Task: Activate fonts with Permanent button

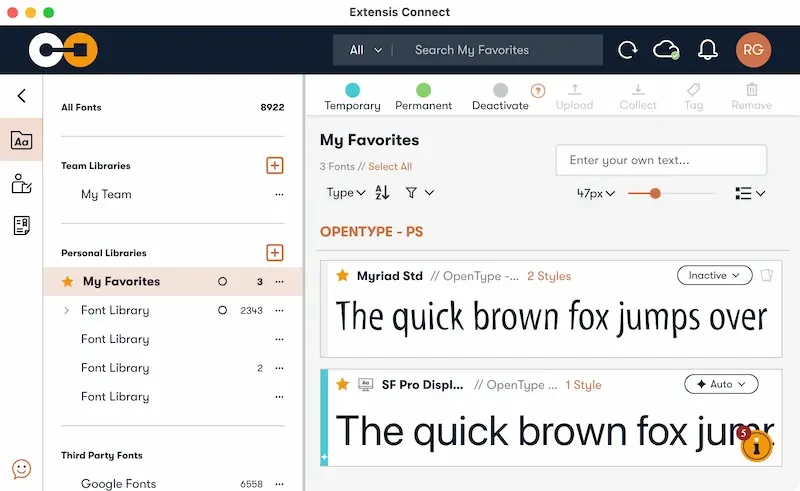Action: click(x=423, y=96)
